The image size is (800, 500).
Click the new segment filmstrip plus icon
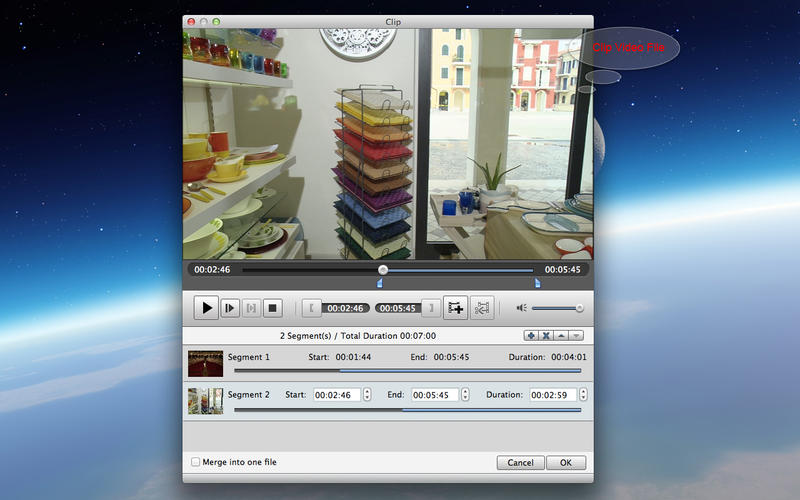tap(456, 308)
